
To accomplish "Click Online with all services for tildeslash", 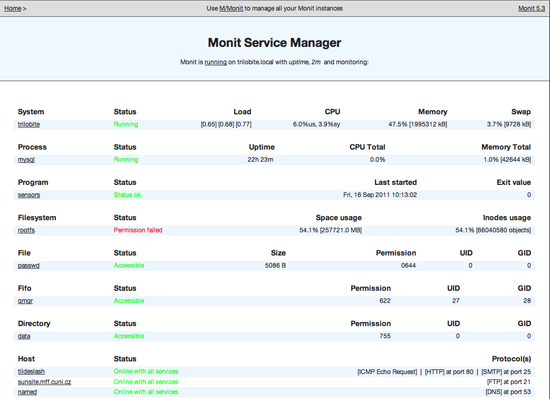I will (146, 372).
